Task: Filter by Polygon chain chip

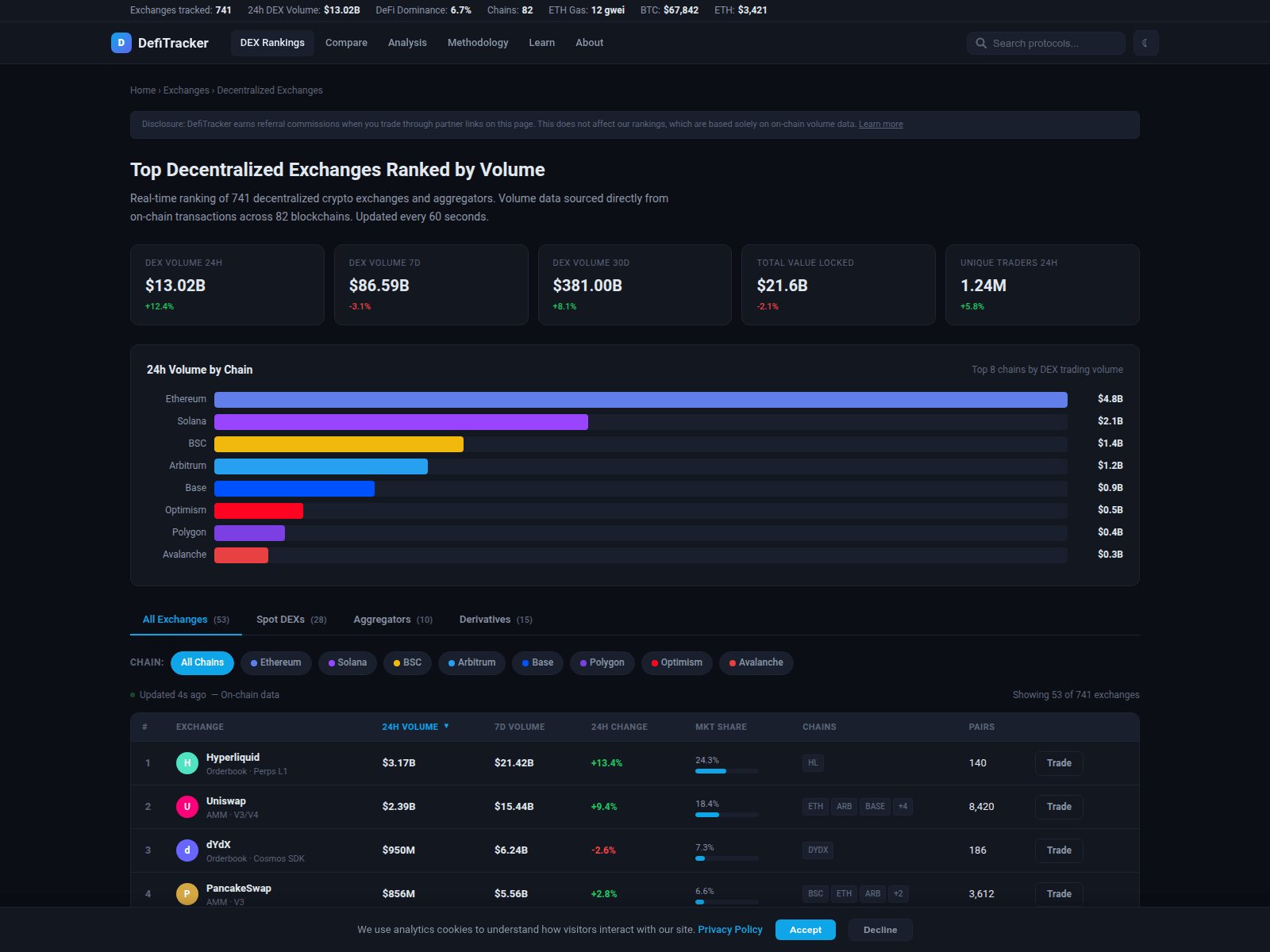Action: coord(602,662)
